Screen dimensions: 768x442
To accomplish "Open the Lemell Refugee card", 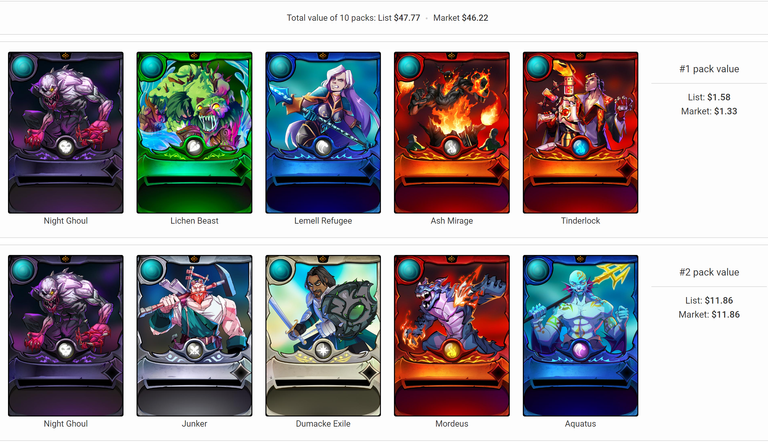I will 323,133.
